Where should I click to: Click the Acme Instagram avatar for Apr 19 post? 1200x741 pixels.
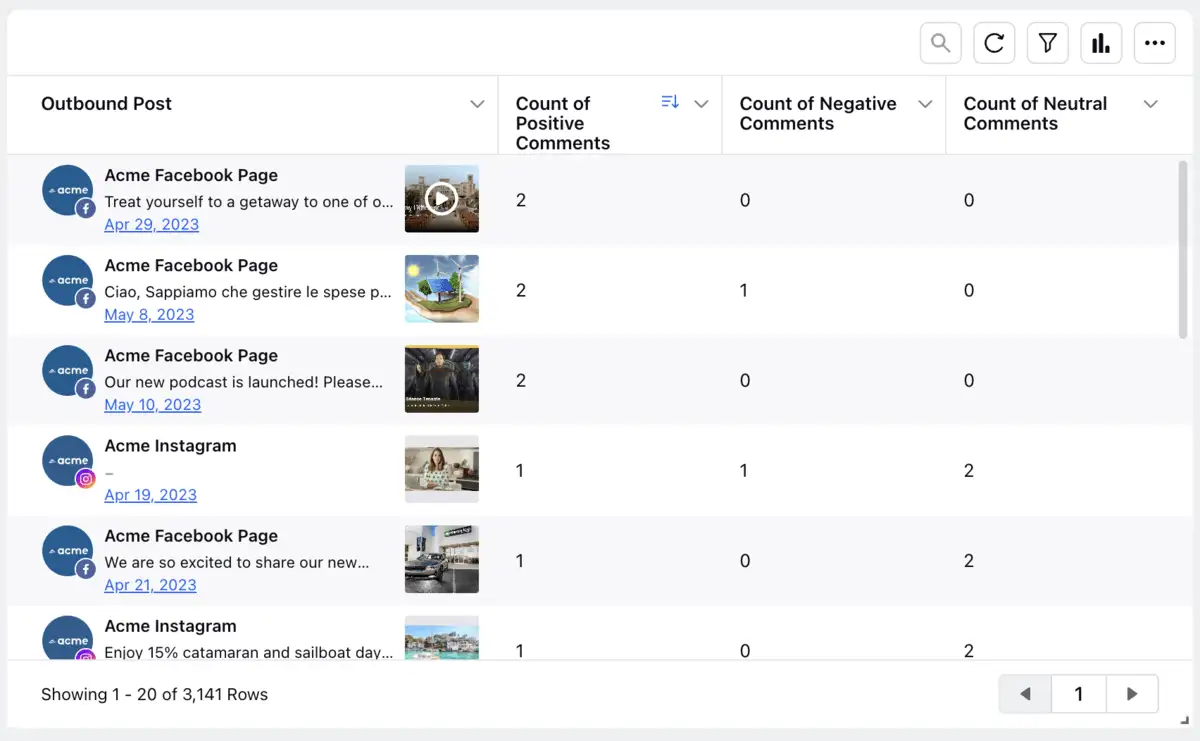pyautogui.click(x=68, y=462)
